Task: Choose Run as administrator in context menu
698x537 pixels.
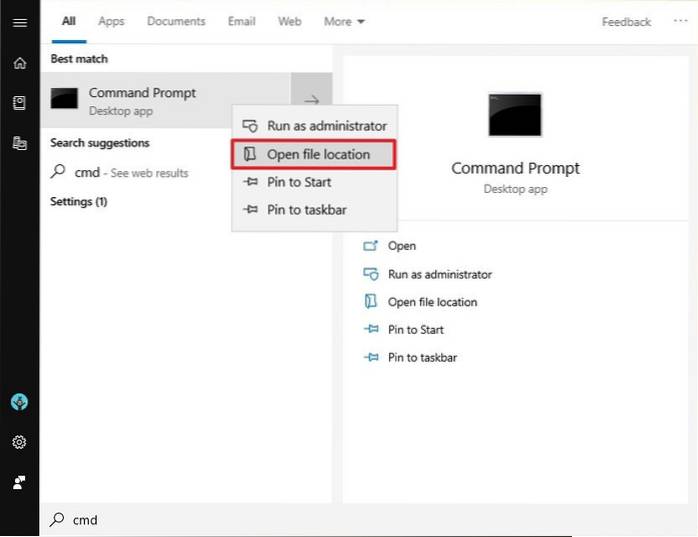Action: 326,126
